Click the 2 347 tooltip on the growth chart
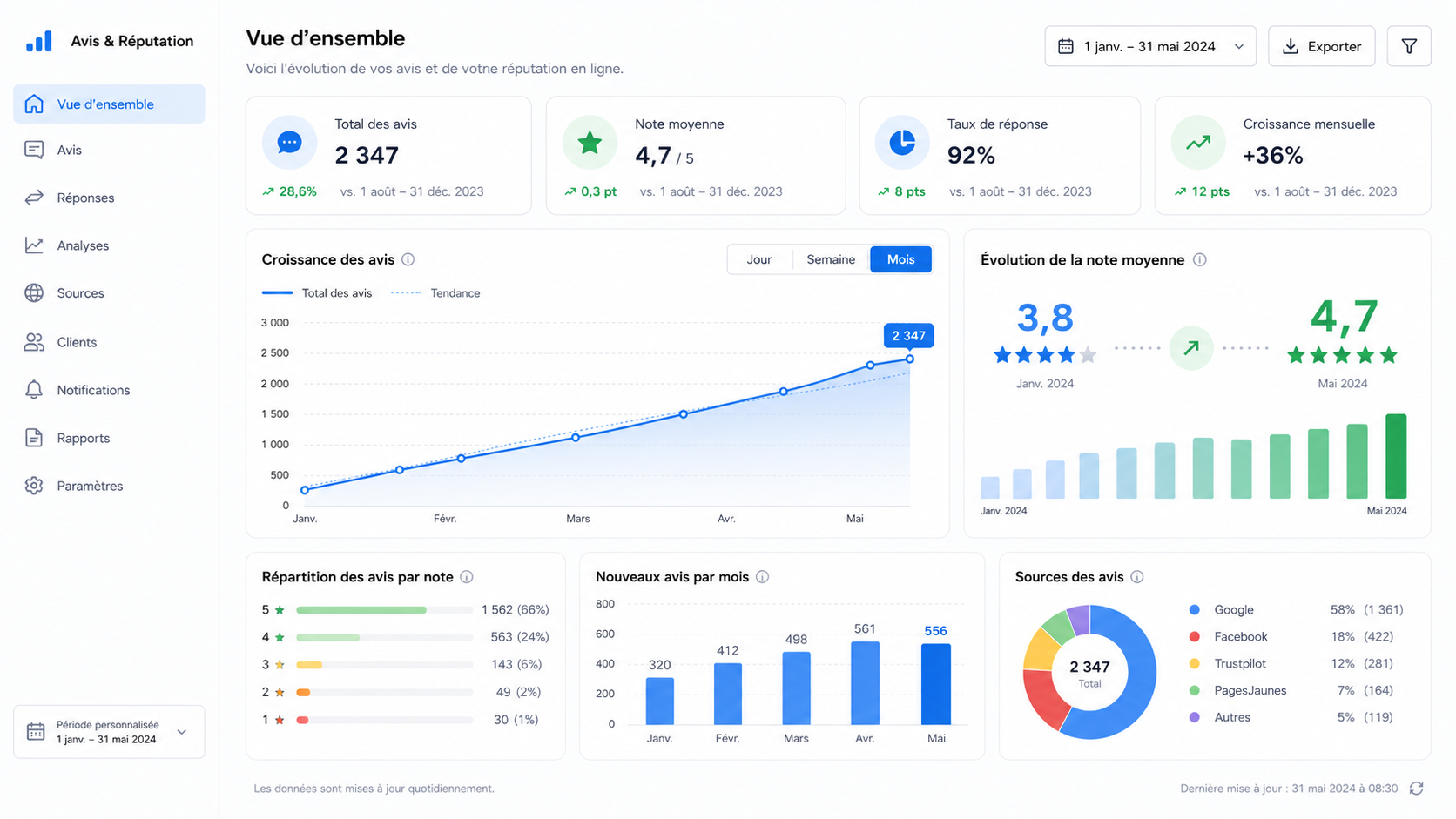This screenshot has height=819, width=1456. tap(908, 336)
